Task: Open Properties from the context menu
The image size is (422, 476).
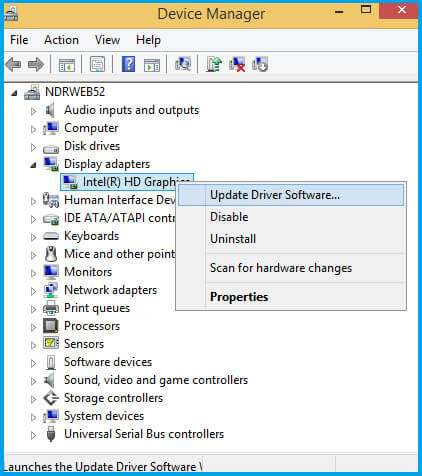Action: (x=291, y=297)
